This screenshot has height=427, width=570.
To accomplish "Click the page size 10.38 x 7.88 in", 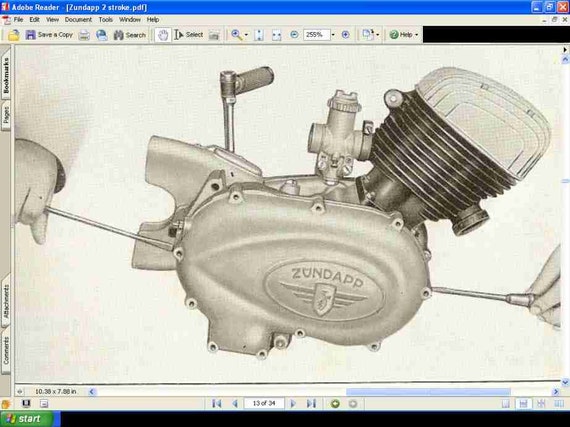I will pos(55,391).
